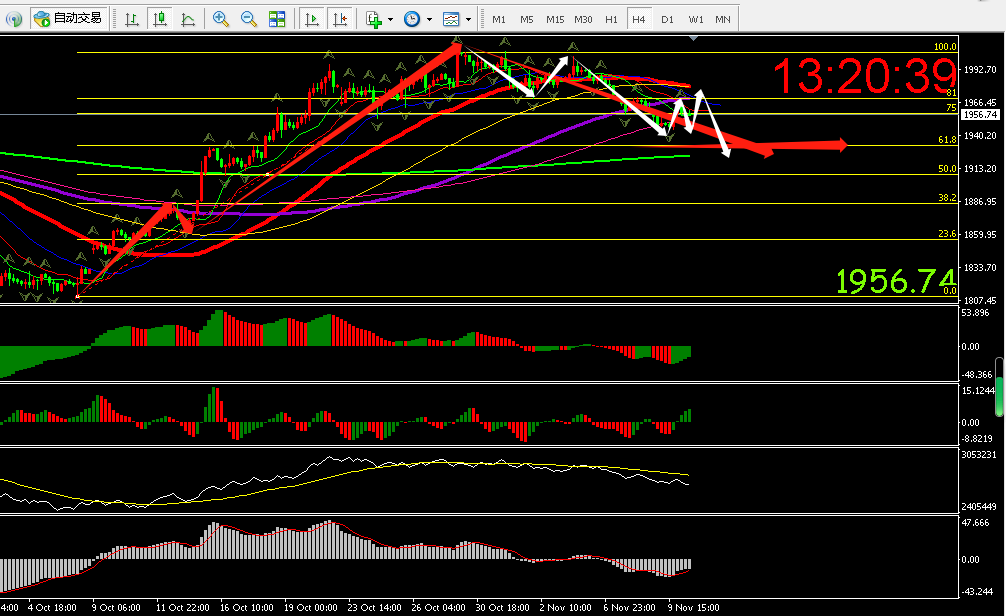The height and width of the screenshot is (616, 1006).
Task: Zoom out on the chart
Action: (x=249, y=19)
